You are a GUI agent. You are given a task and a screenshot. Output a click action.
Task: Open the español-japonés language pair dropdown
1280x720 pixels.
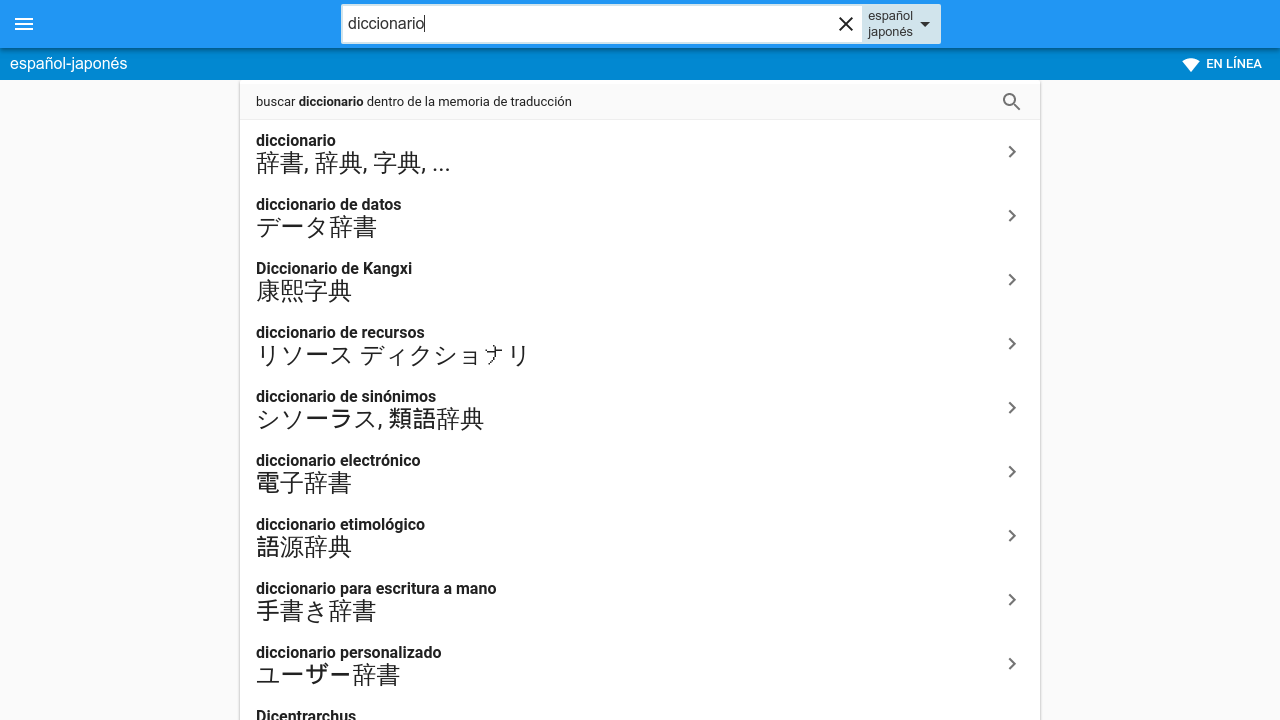[901, 24]
